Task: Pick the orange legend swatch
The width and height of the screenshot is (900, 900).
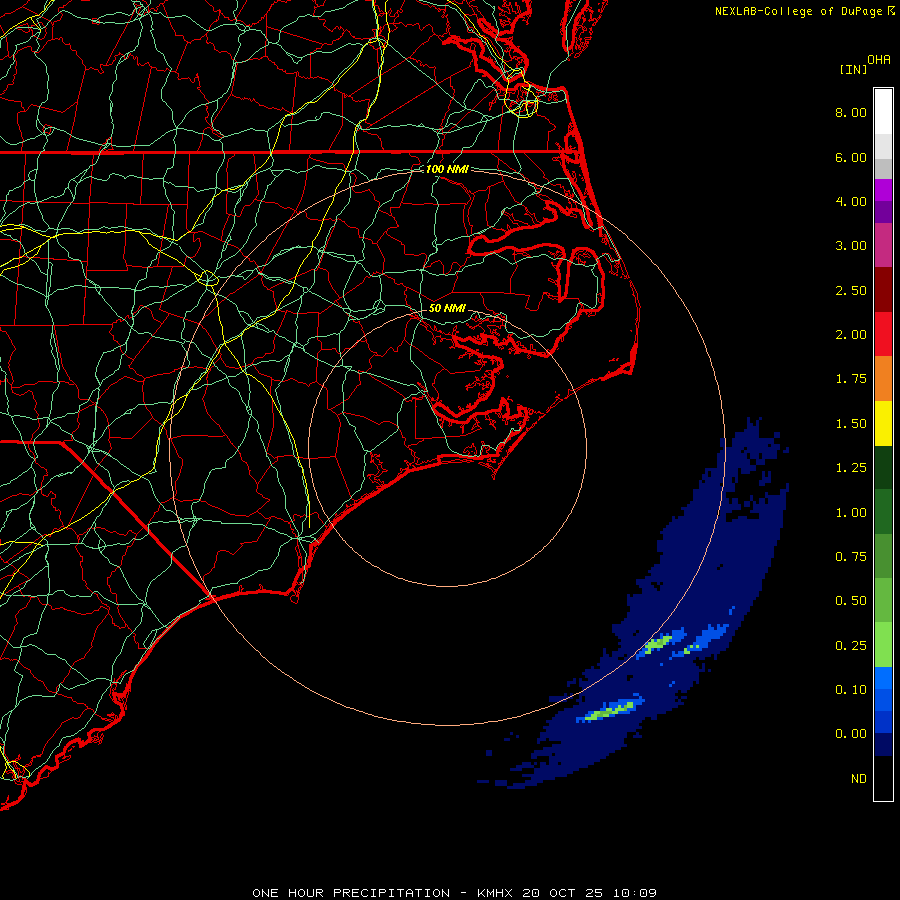Action: coord(883,379)
